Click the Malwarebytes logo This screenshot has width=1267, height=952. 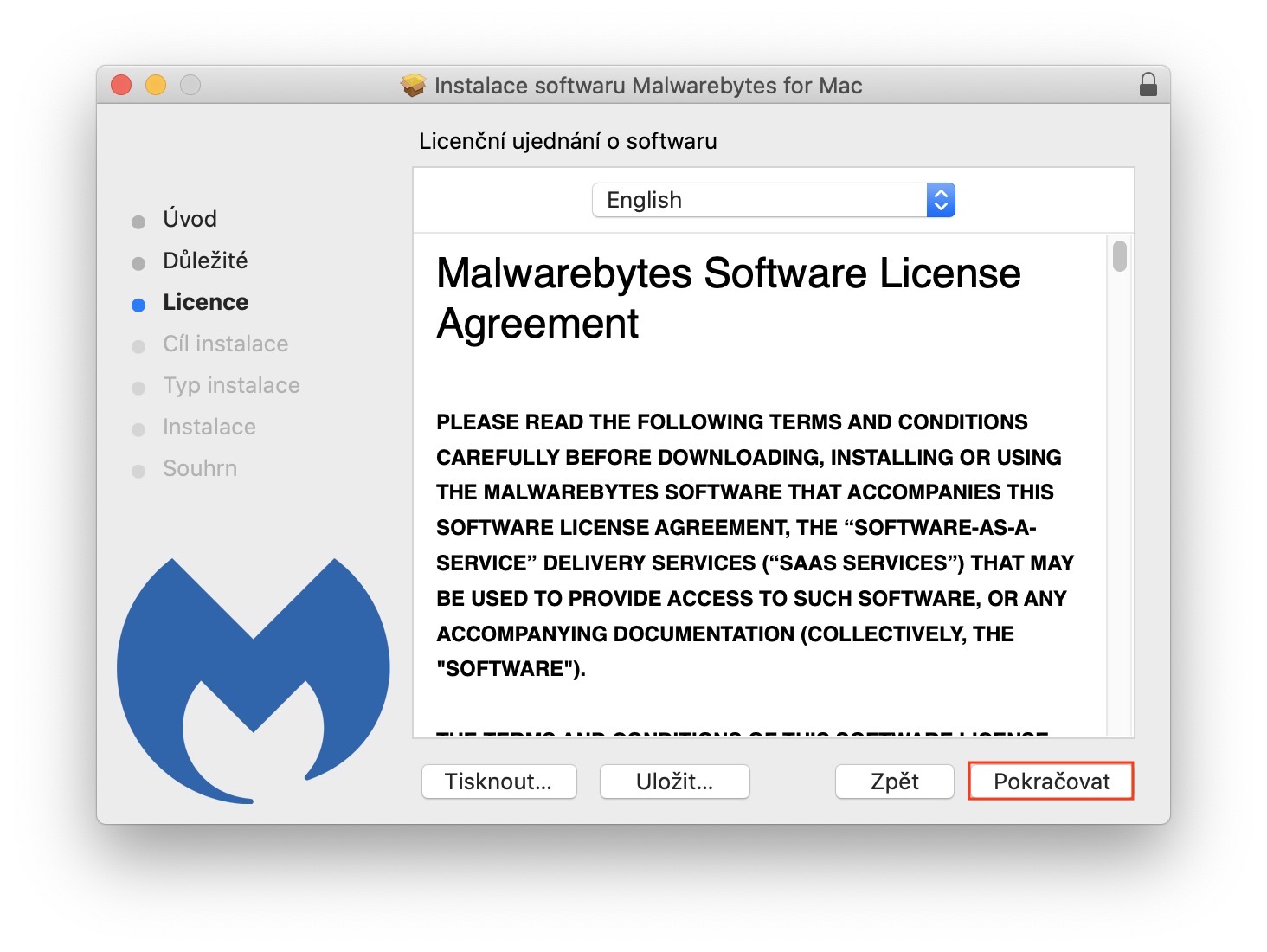coord(253,680)
